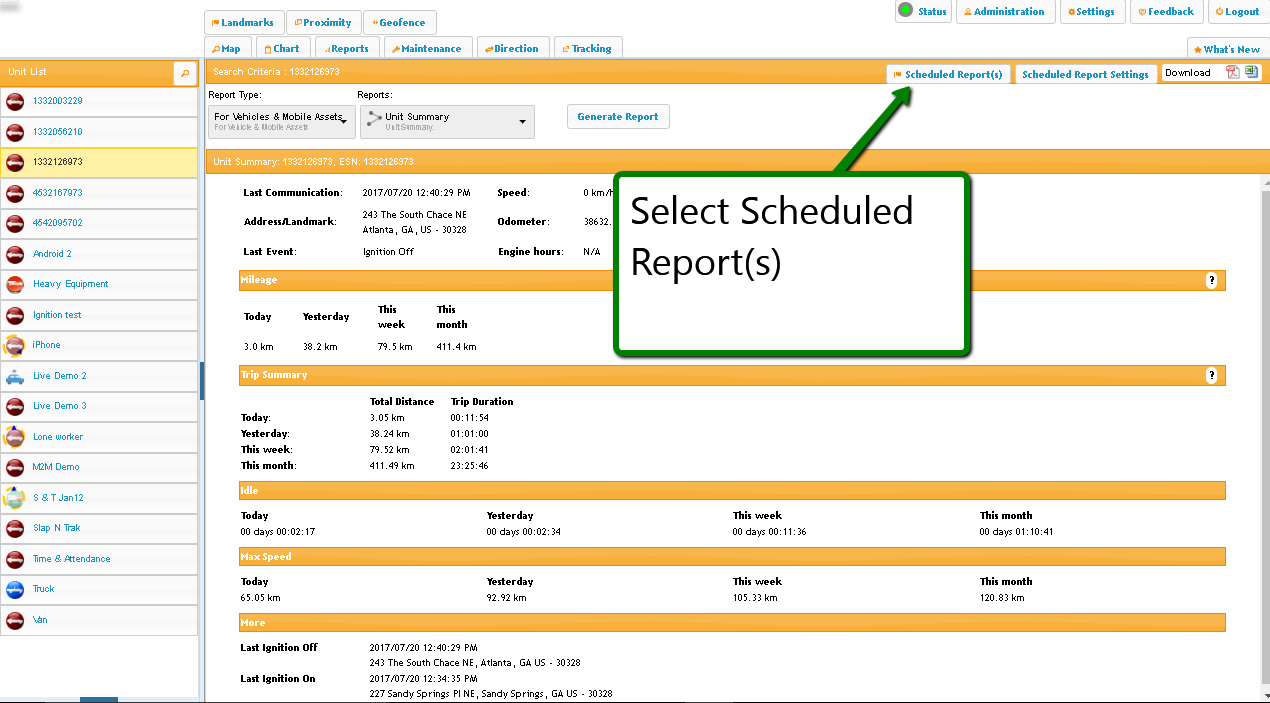Open the Download options box

1192,73
